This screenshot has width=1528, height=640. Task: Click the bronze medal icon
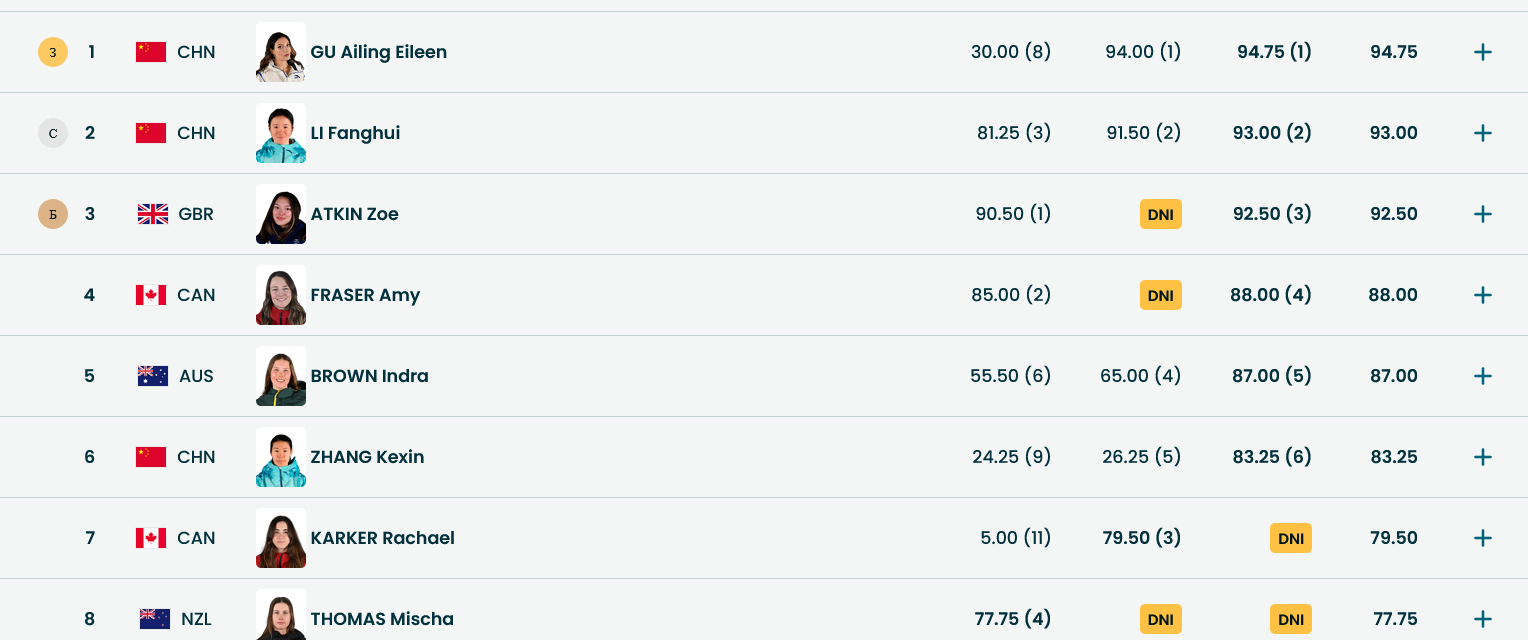click(x=53, y=214)
